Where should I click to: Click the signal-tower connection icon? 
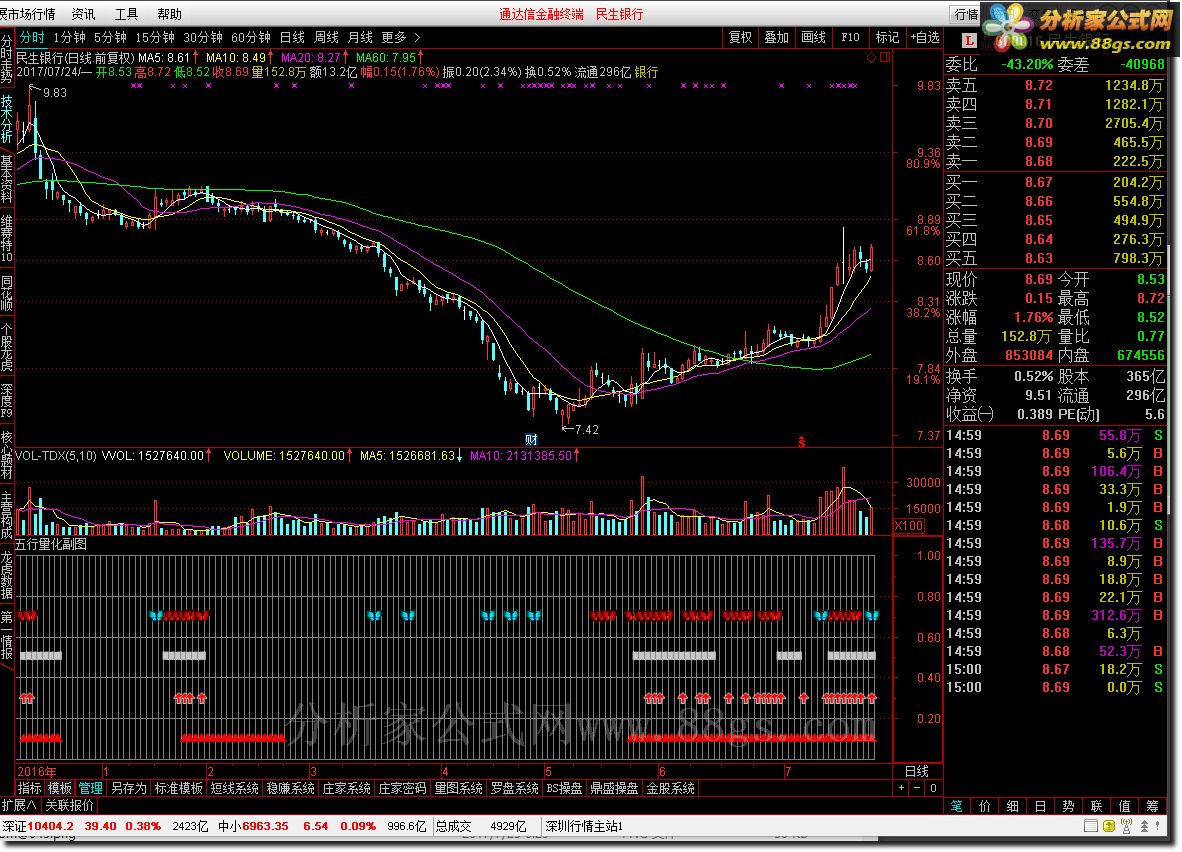1126,826
